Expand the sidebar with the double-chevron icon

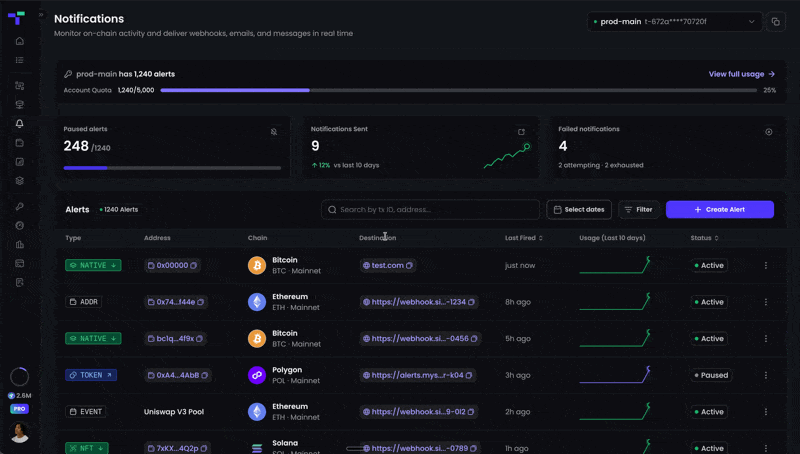click(41, 15)
